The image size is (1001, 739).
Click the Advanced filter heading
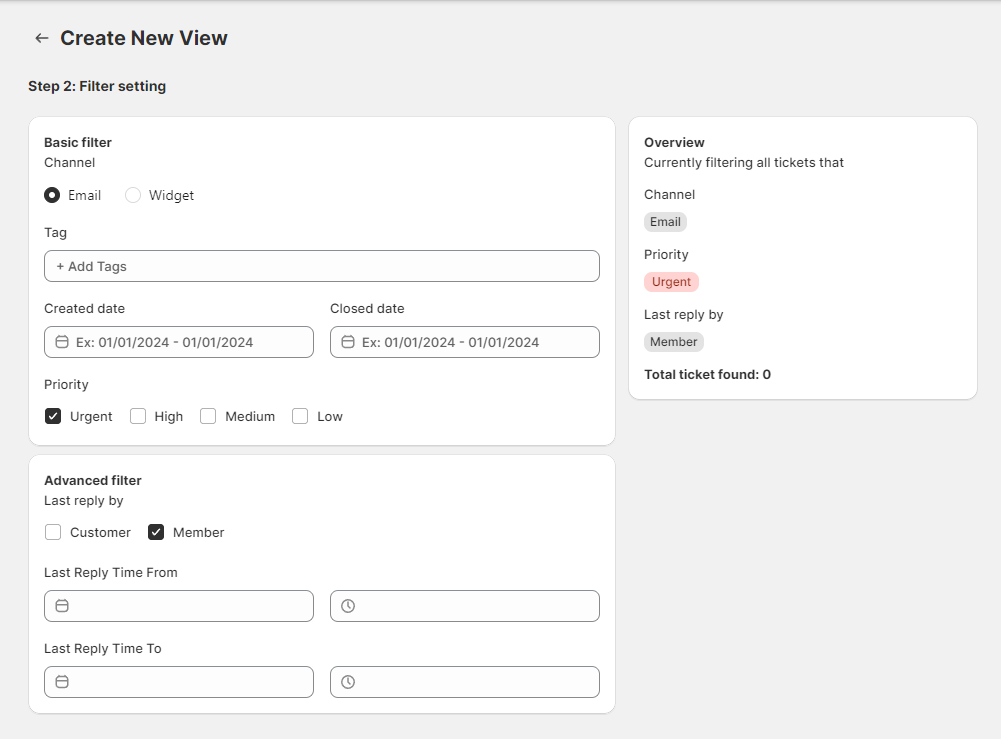tap(93, 481)
